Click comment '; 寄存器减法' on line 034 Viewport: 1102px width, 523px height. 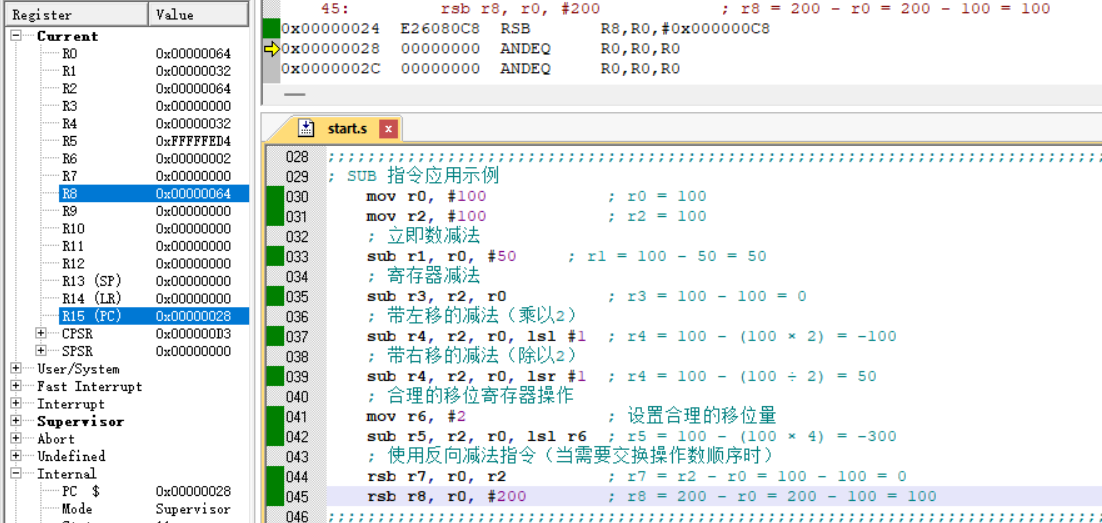(423, 276)
